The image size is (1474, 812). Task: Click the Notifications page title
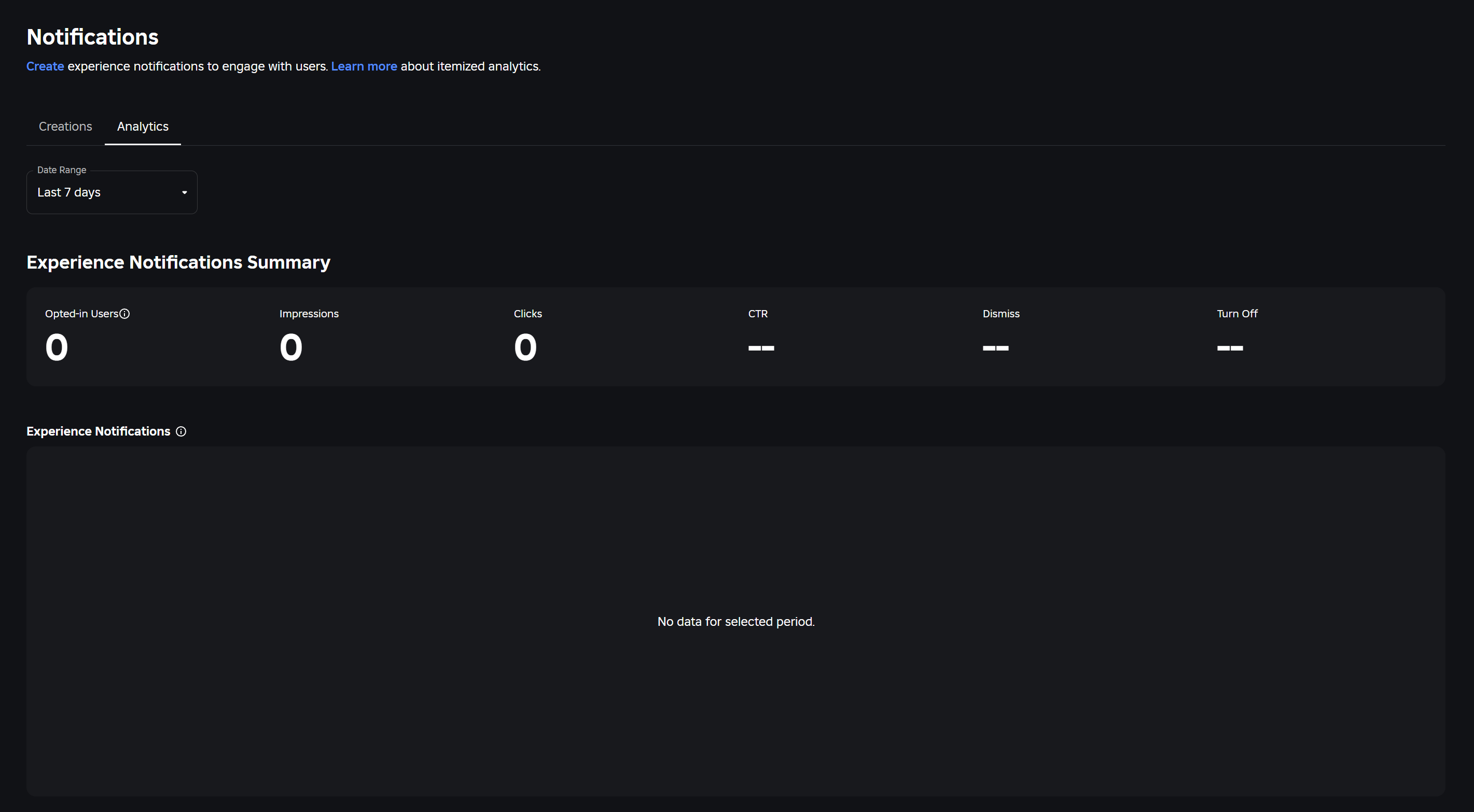[x=92, y=37]
